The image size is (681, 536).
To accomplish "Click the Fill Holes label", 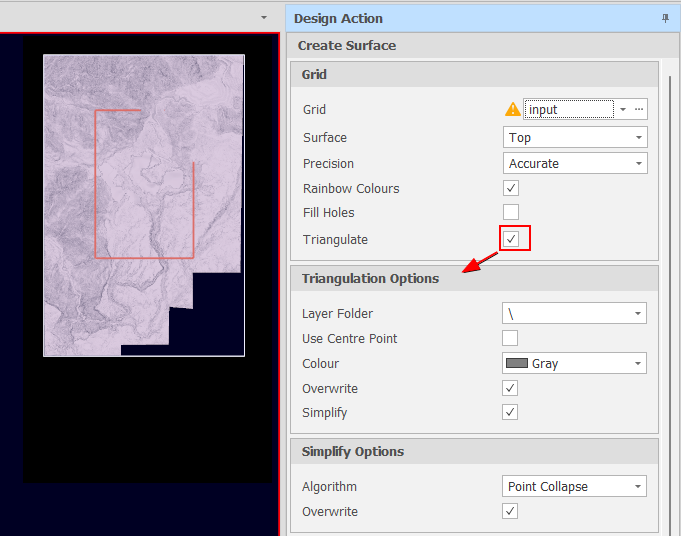I will (328, 212).
